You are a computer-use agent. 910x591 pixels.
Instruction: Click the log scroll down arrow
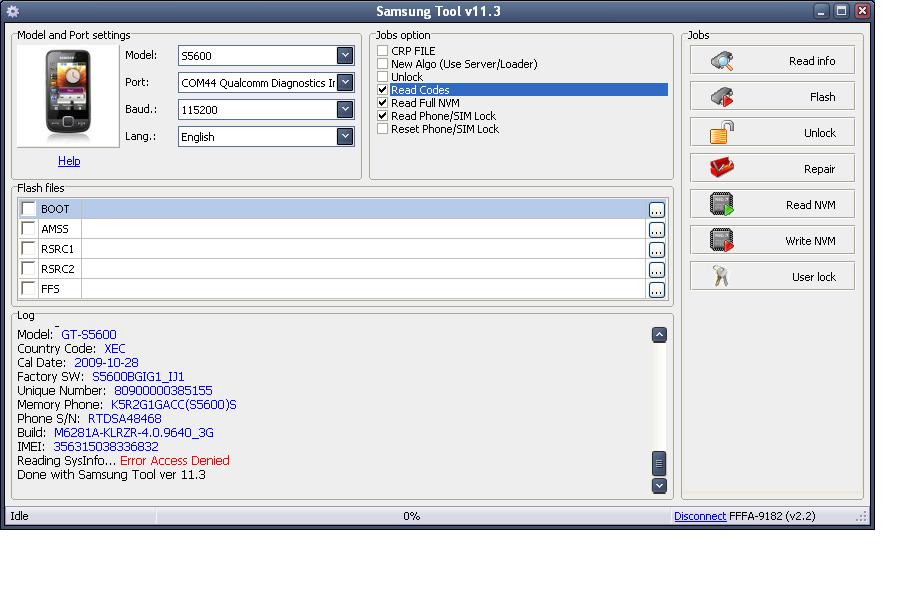[659, 485]
